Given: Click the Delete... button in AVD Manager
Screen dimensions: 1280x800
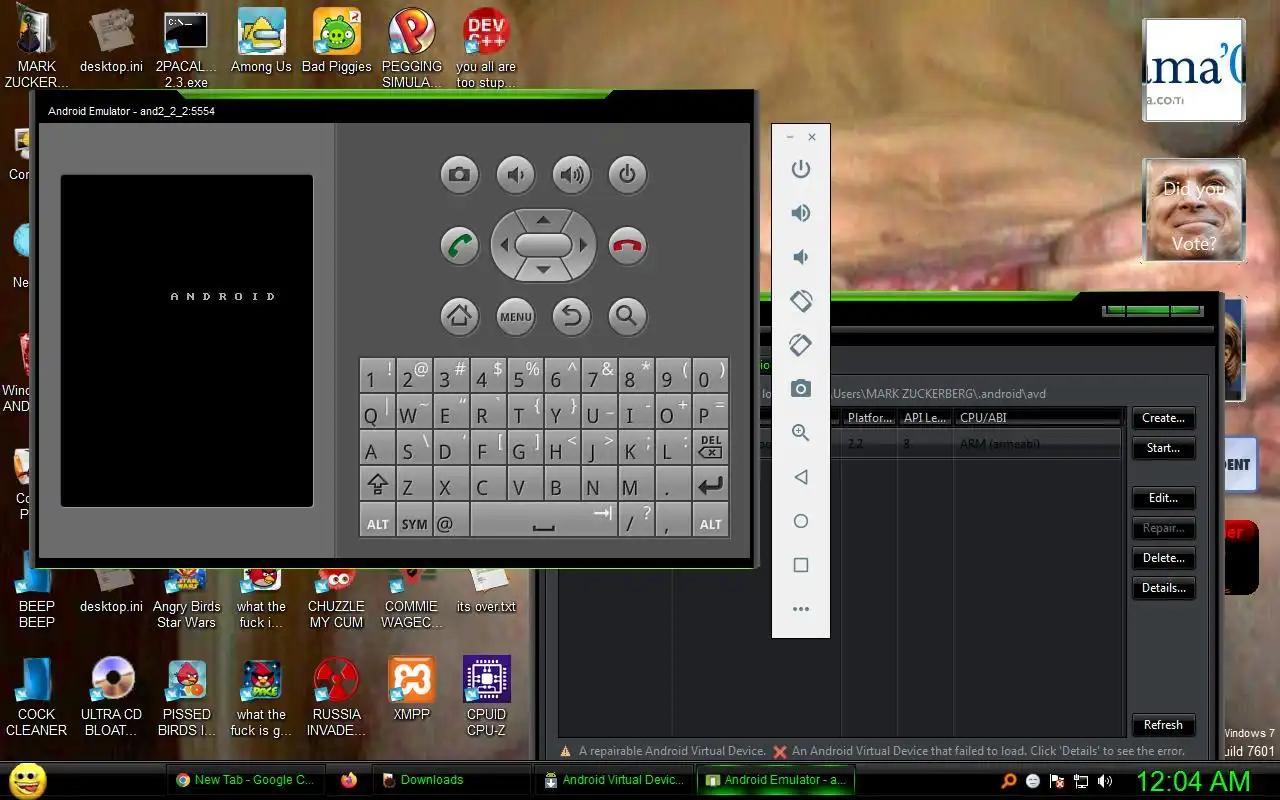Looking at the screenshot, I should coord(1163,558).
